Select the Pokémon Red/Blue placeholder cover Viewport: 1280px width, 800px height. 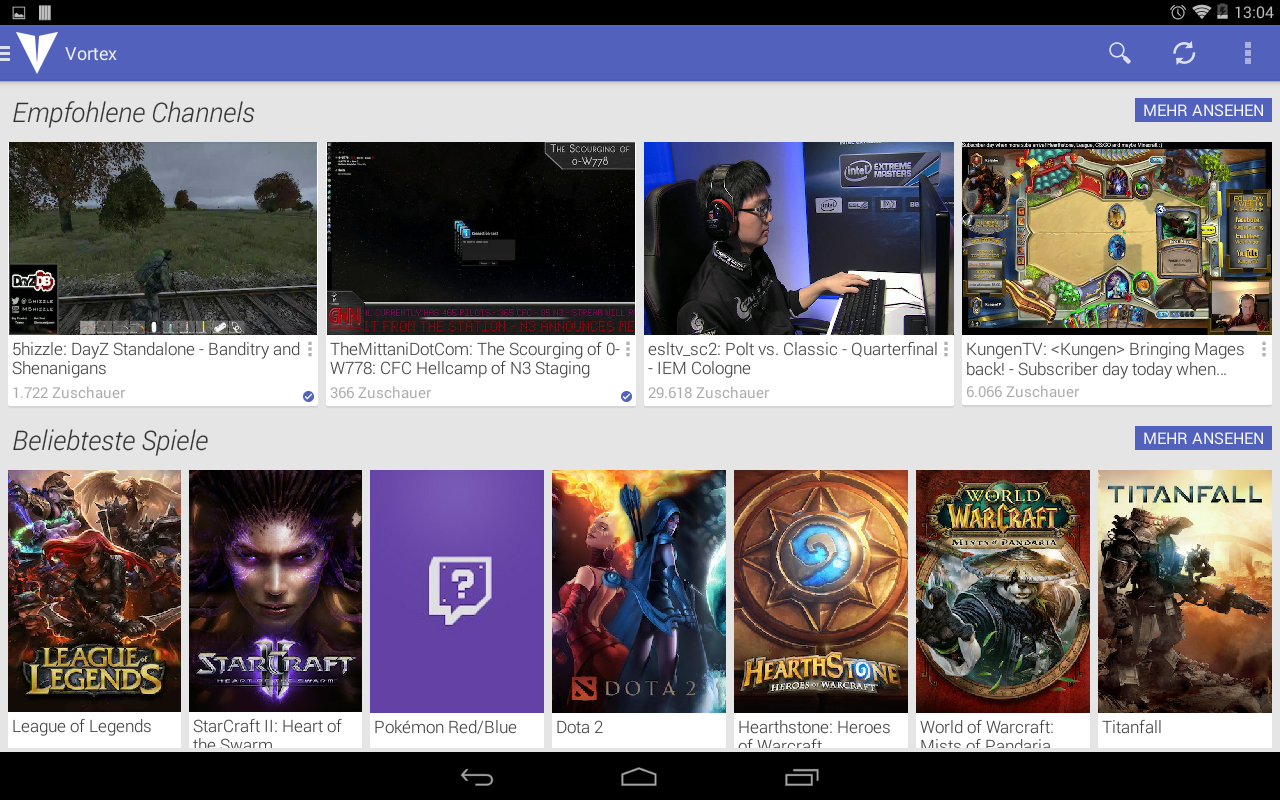tap(457, 591)
